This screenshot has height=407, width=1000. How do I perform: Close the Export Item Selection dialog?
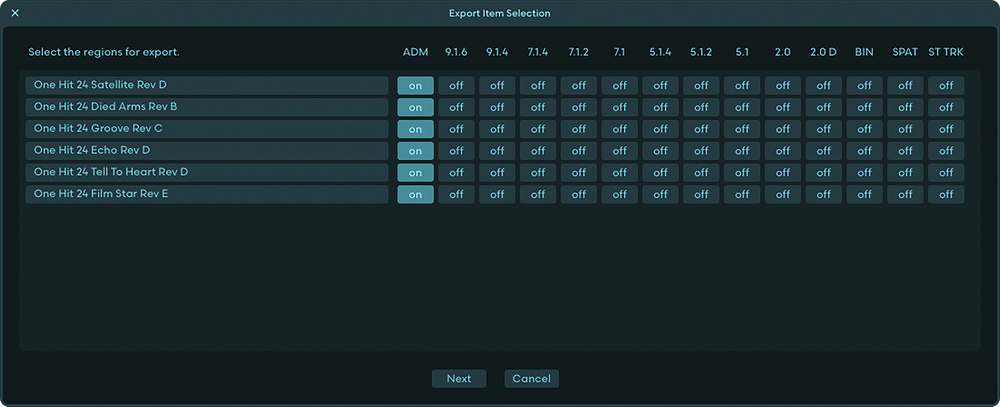[x=15, y=13]
